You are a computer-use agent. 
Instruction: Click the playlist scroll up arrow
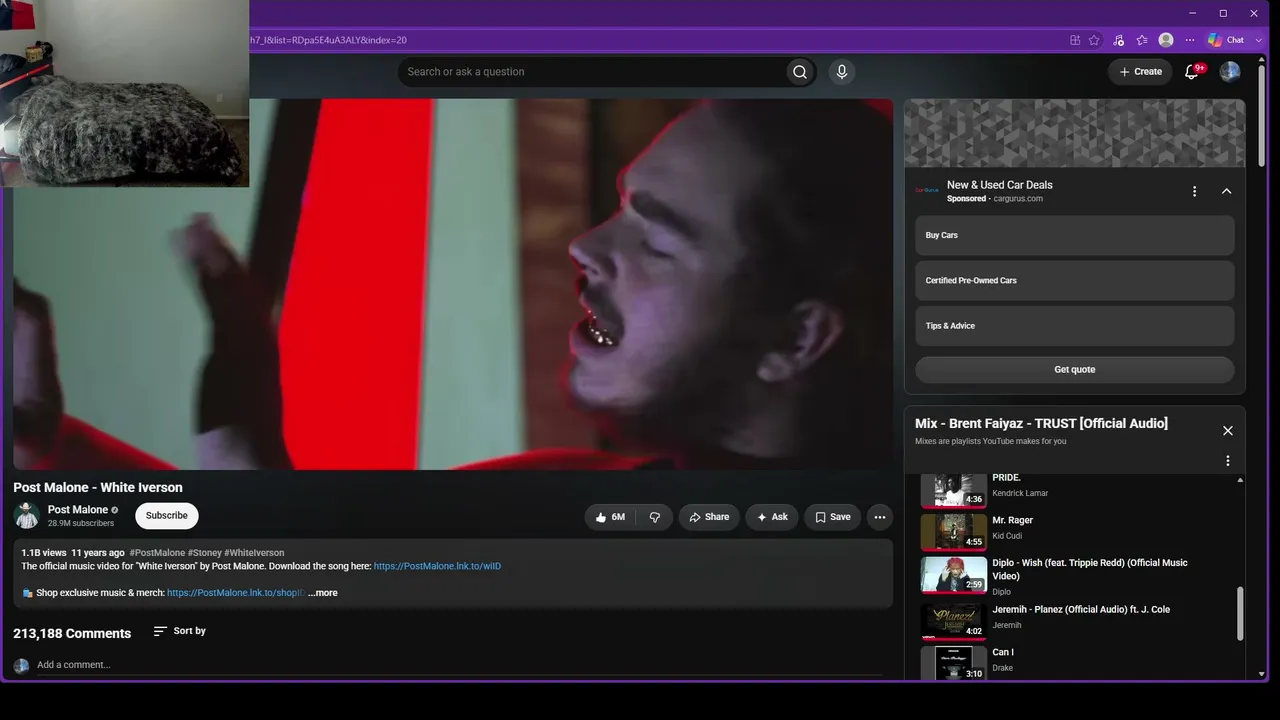click(1241, 480)
